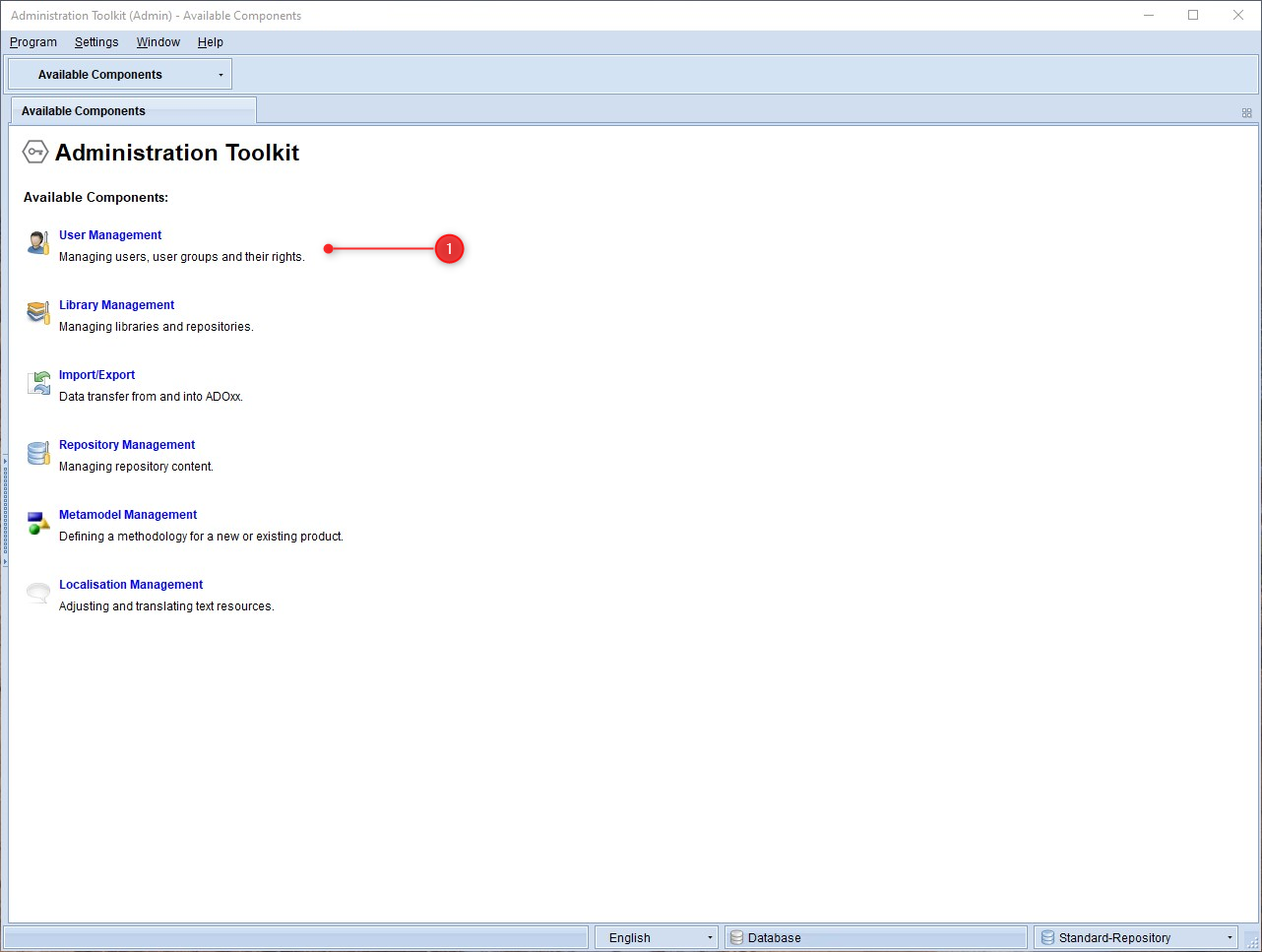Minimize the Administration Toolkit window
1262x952 pixels.
1149,15
